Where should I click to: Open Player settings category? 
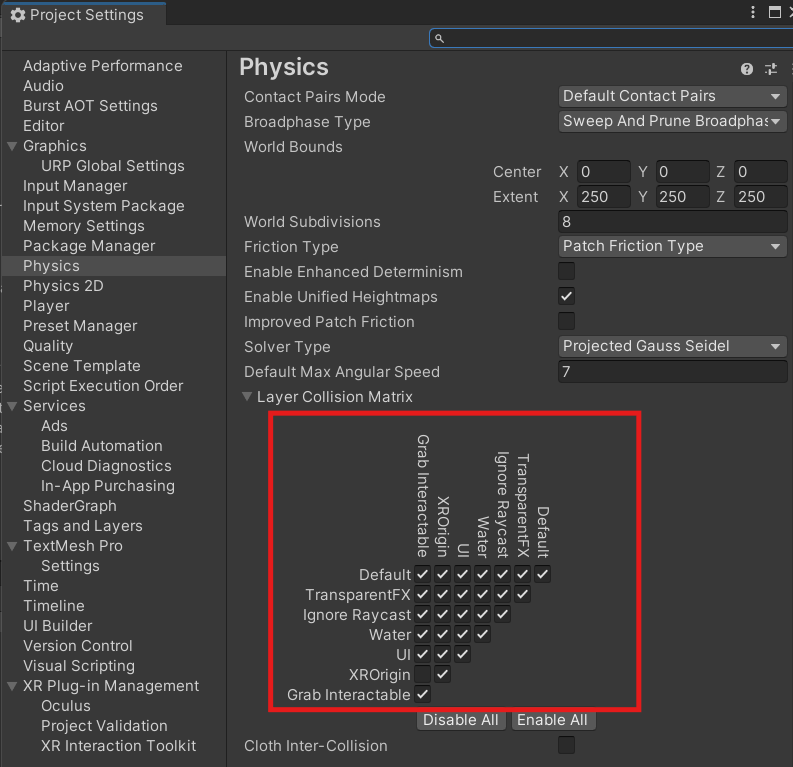tap(46, 306)
